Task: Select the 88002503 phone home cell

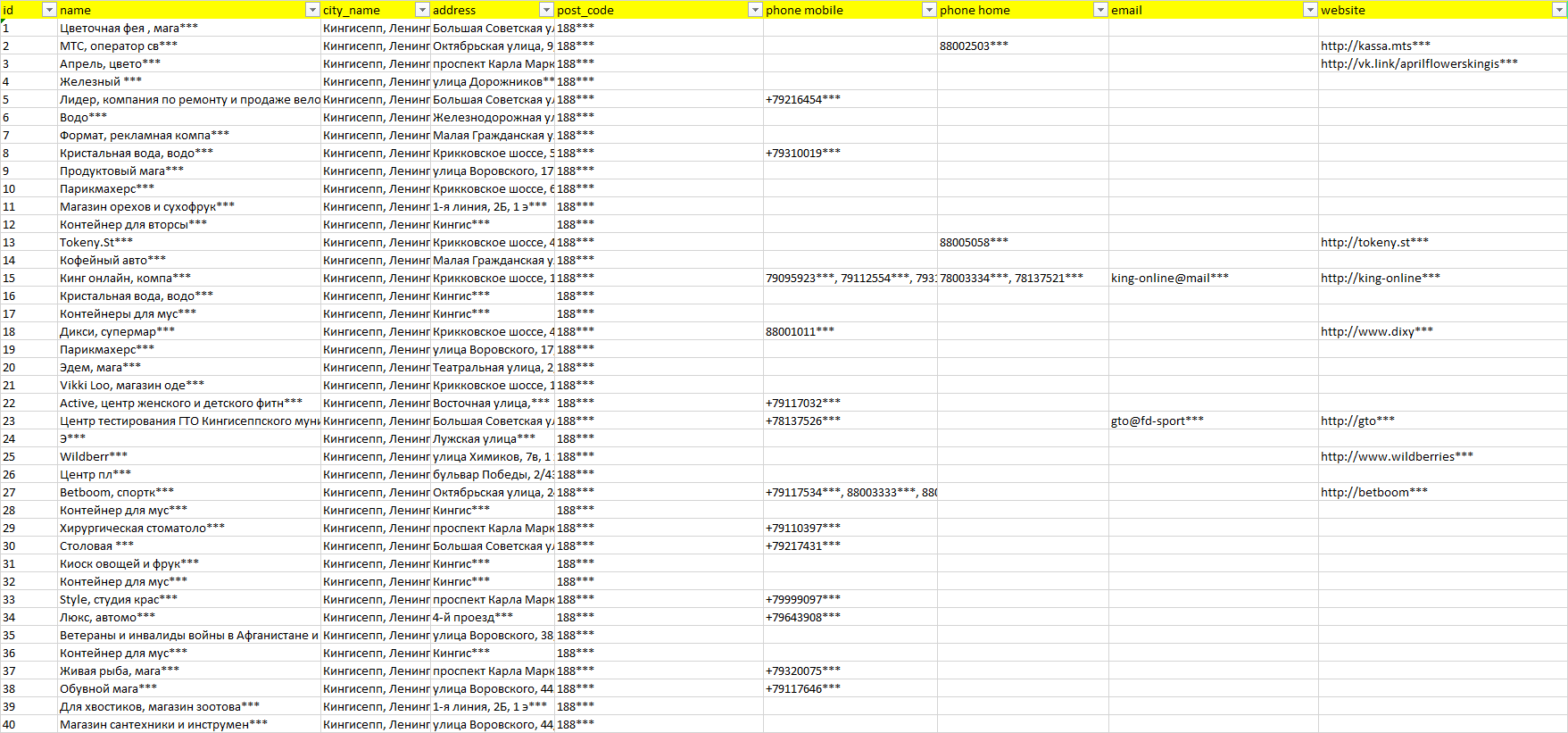Action: pyautogui.click(x=974, y=46)
